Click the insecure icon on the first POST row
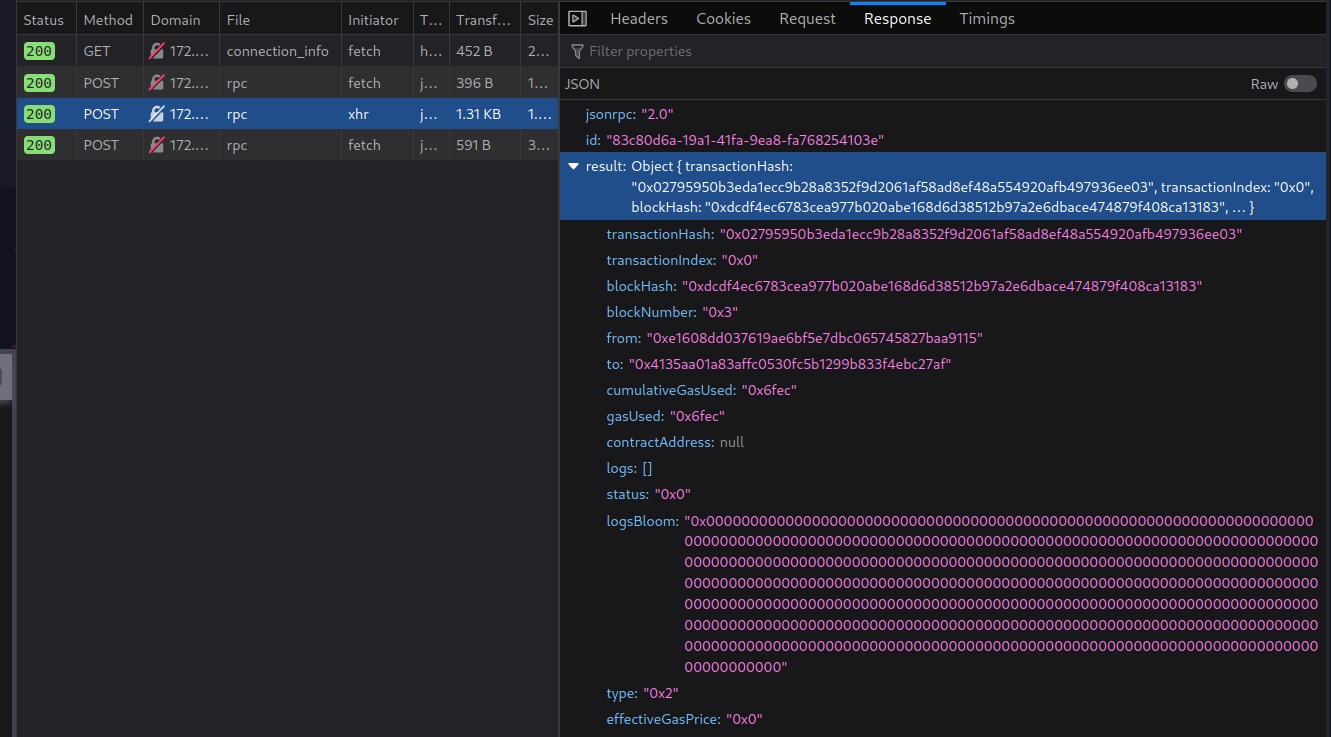 [155, 82]
